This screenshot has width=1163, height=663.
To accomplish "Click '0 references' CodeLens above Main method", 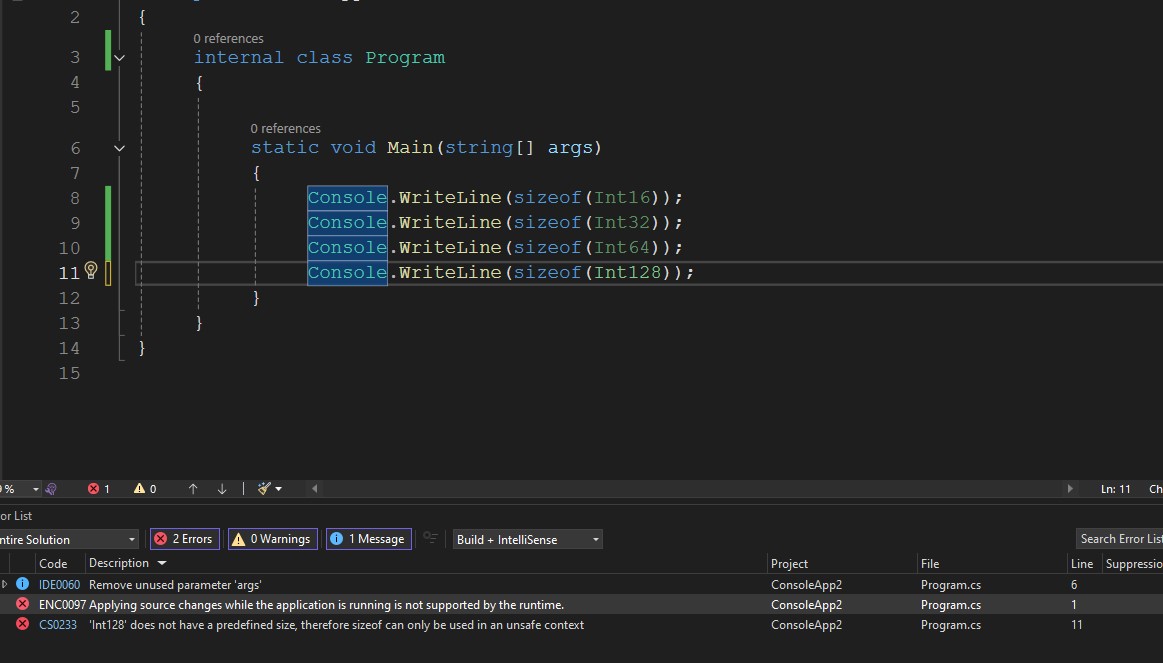I will pos(286,128).
